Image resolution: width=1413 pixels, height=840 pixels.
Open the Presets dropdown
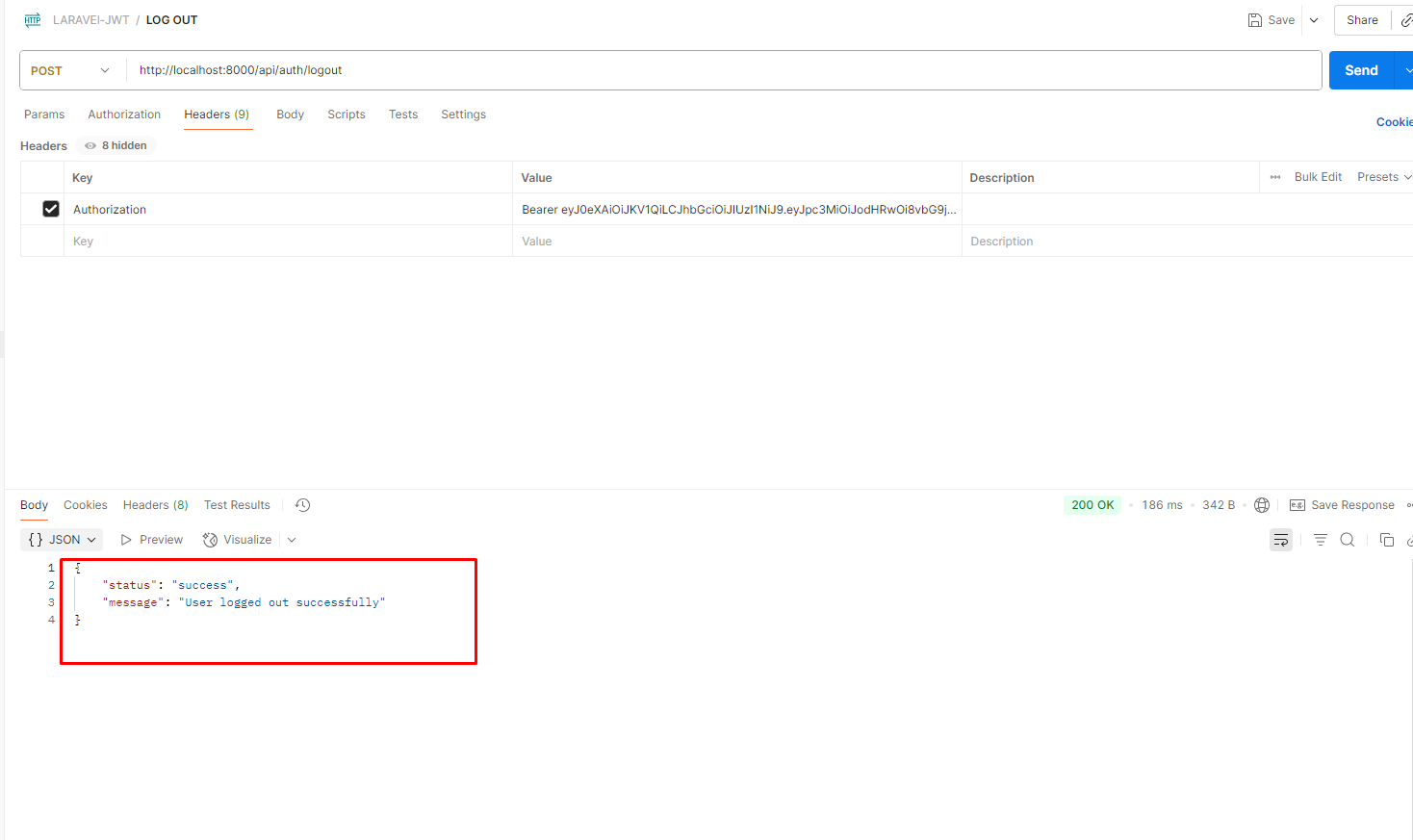click(x=1383, y=177)
